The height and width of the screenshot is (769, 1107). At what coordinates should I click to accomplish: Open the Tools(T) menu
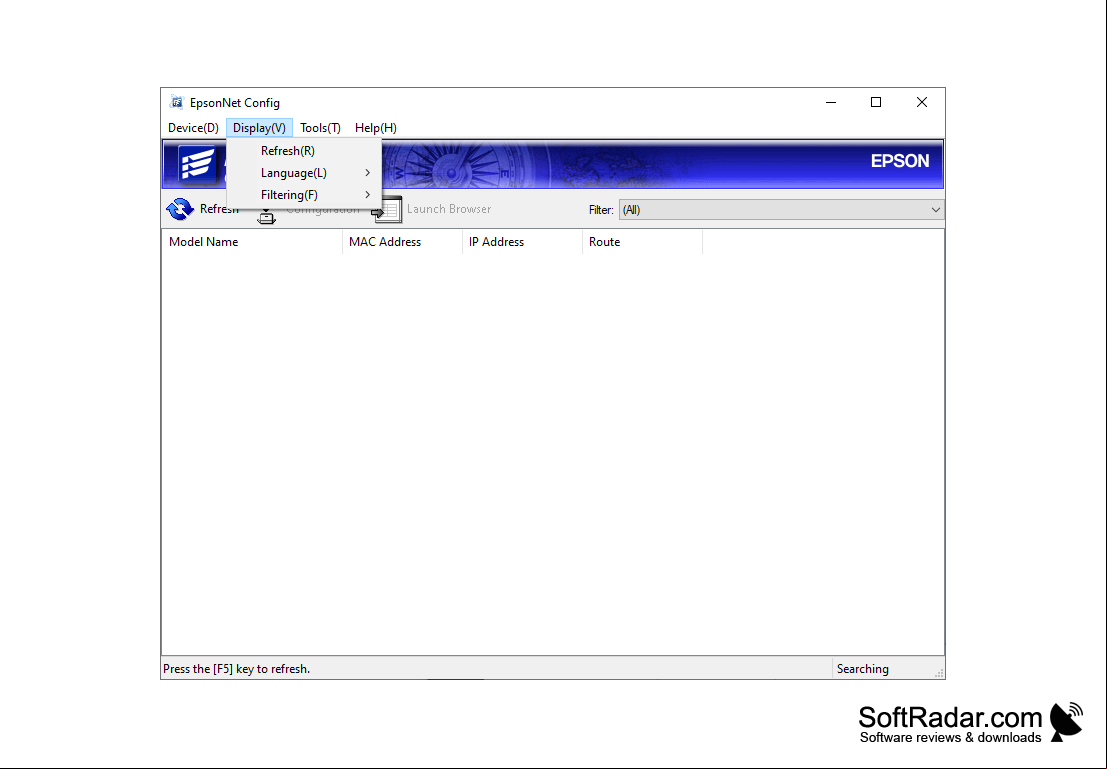coord(320,128)
